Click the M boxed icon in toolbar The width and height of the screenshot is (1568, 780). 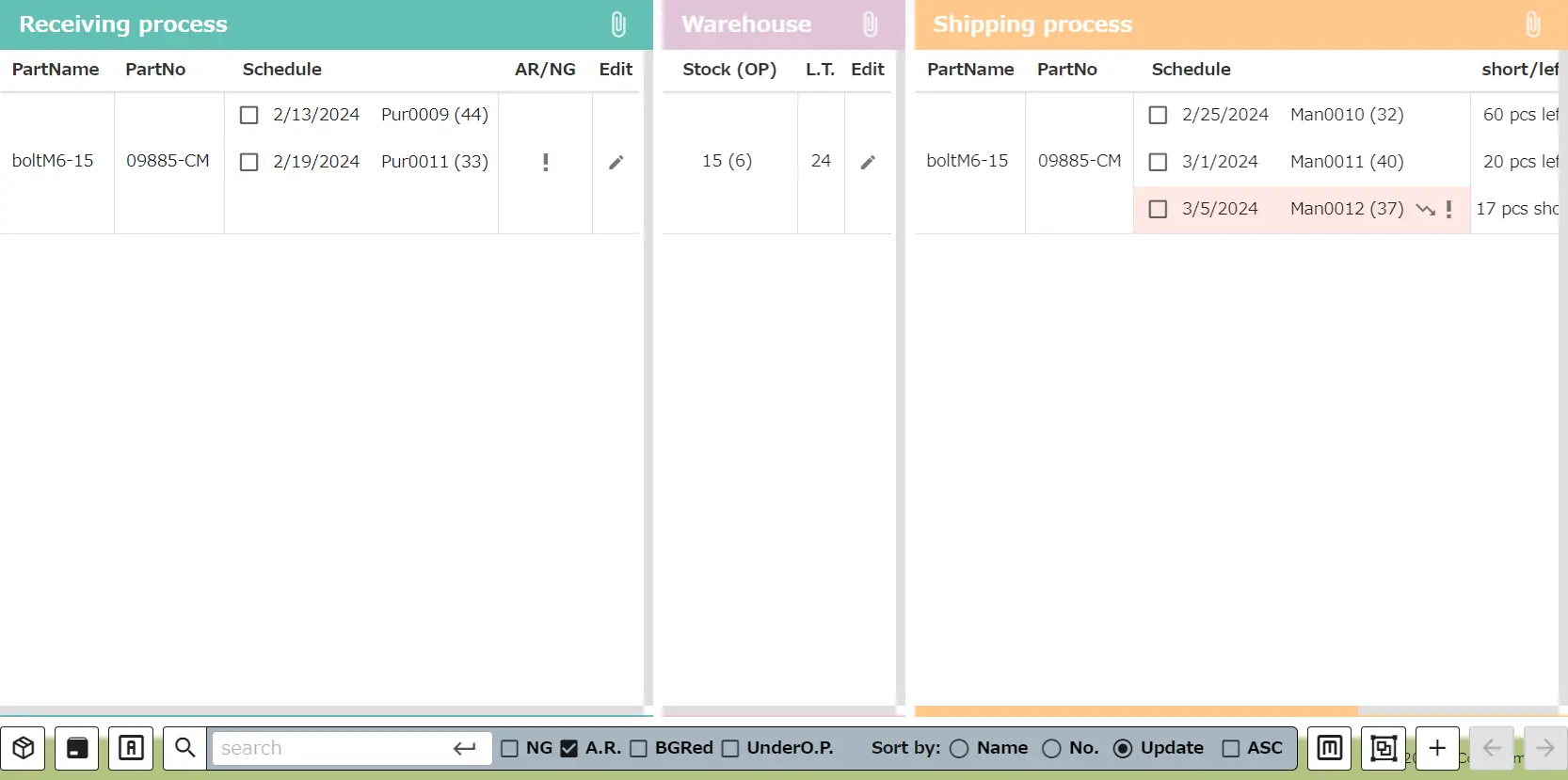[1329, 748]
